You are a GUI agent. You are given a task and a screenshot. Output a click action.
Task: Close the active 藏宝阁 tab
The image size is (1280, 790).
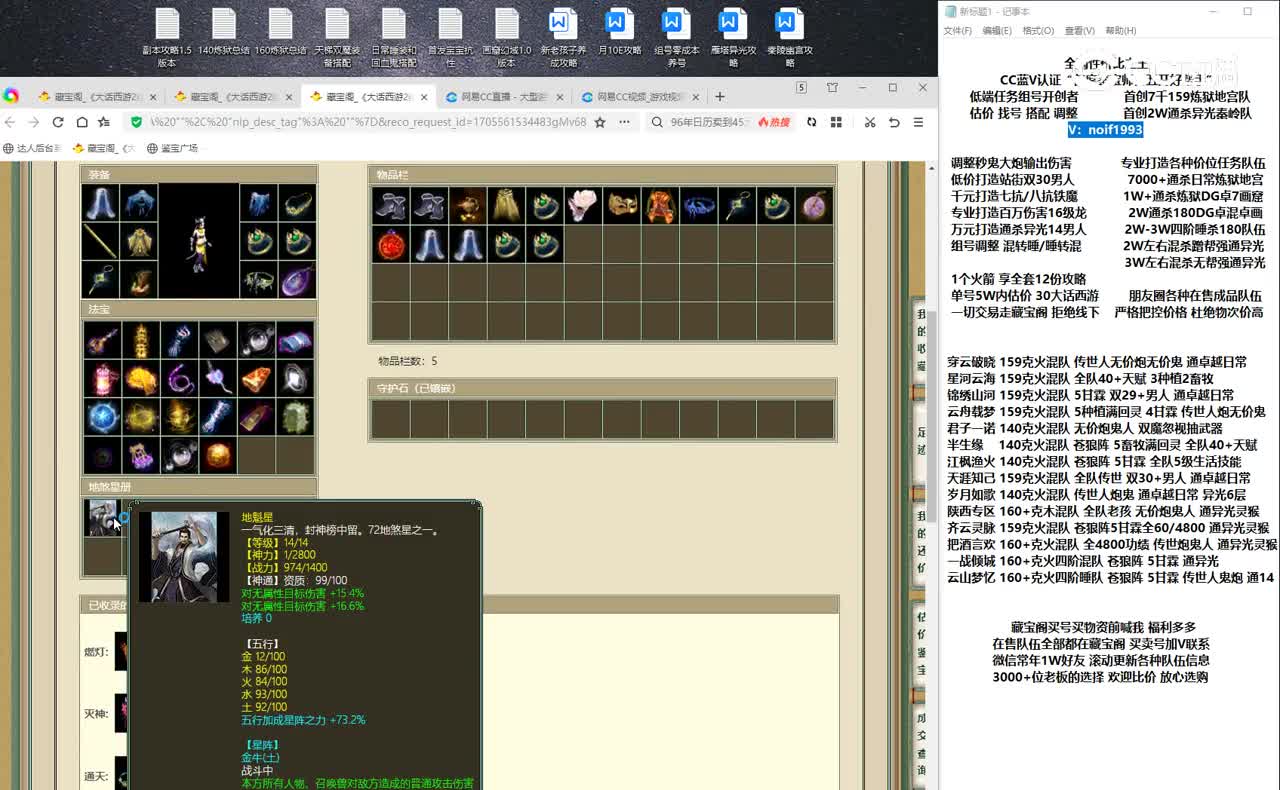(424, 97)
